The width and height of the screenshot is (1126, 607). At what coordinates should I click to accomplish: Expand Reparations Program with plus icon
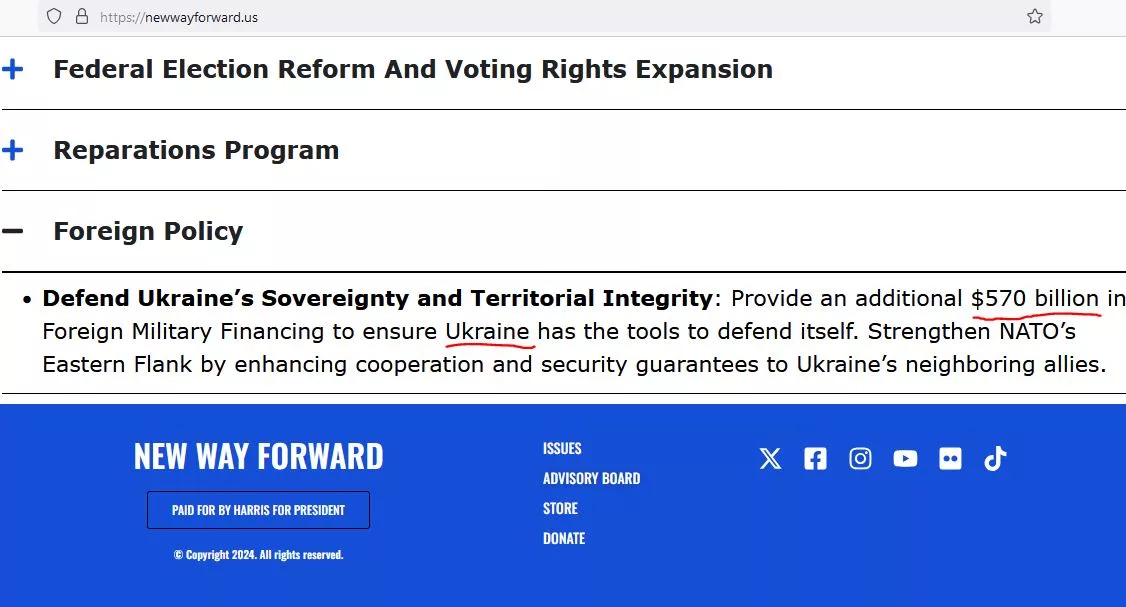pyautogui.click(x=13, y=150)
